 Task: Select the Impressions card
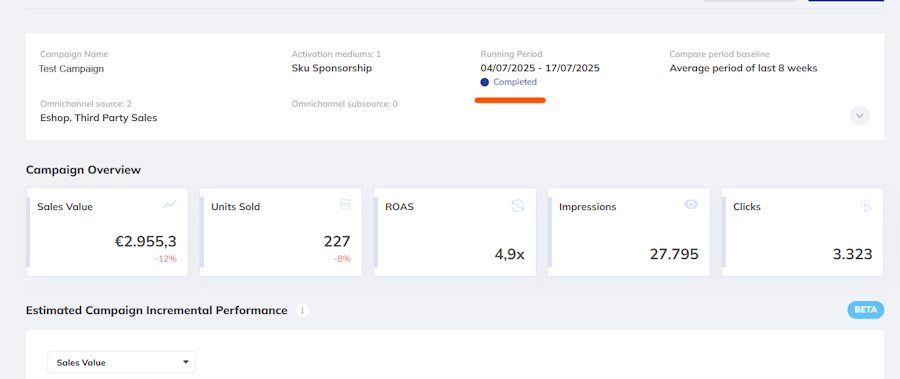click(629, 232)
